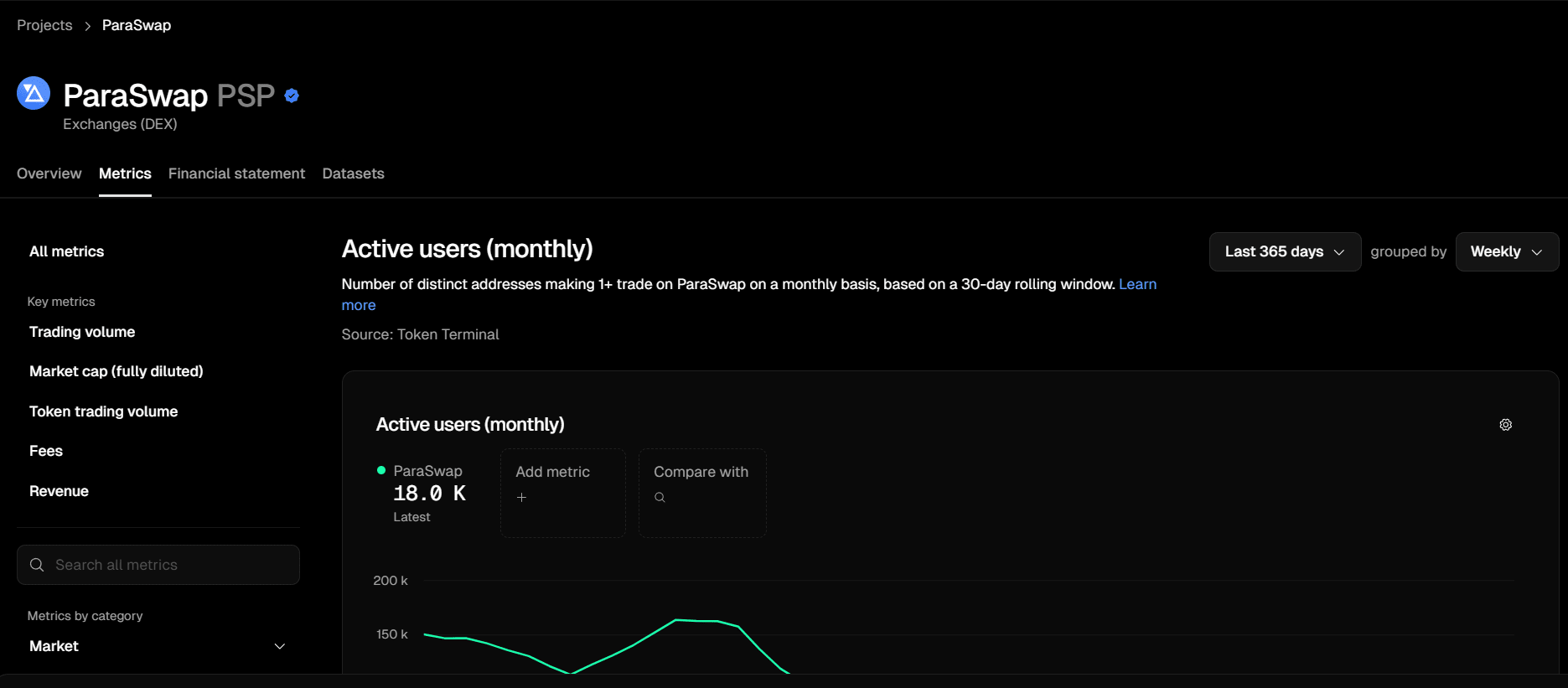Select All metrics in sidebar

pos(66,251)
